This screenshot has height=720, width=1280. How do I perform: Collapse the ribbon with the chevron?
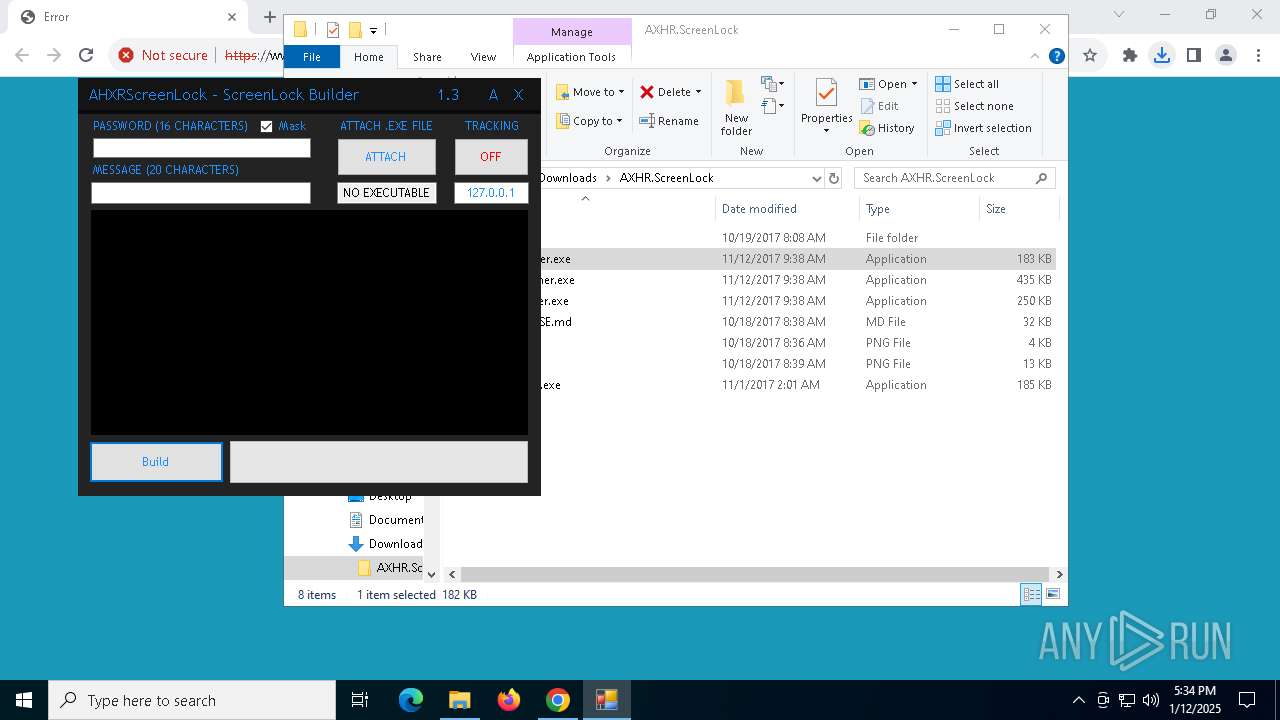(x=1037, y=57)
